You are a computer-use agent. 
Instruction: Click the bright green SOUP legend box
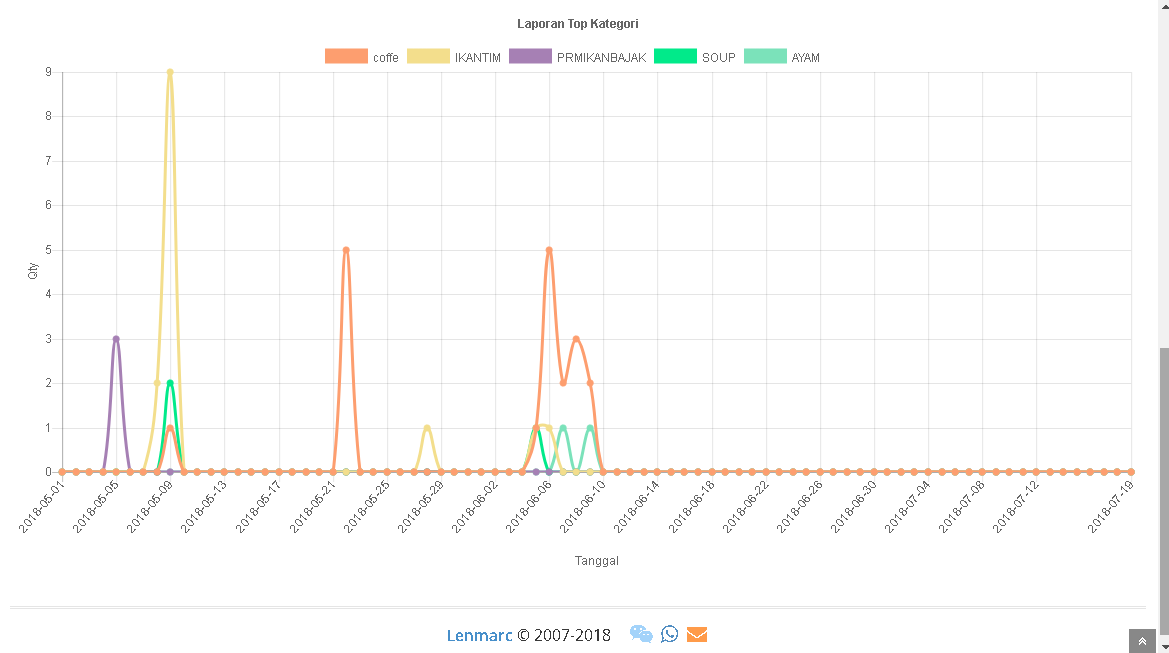click(675, 57)
